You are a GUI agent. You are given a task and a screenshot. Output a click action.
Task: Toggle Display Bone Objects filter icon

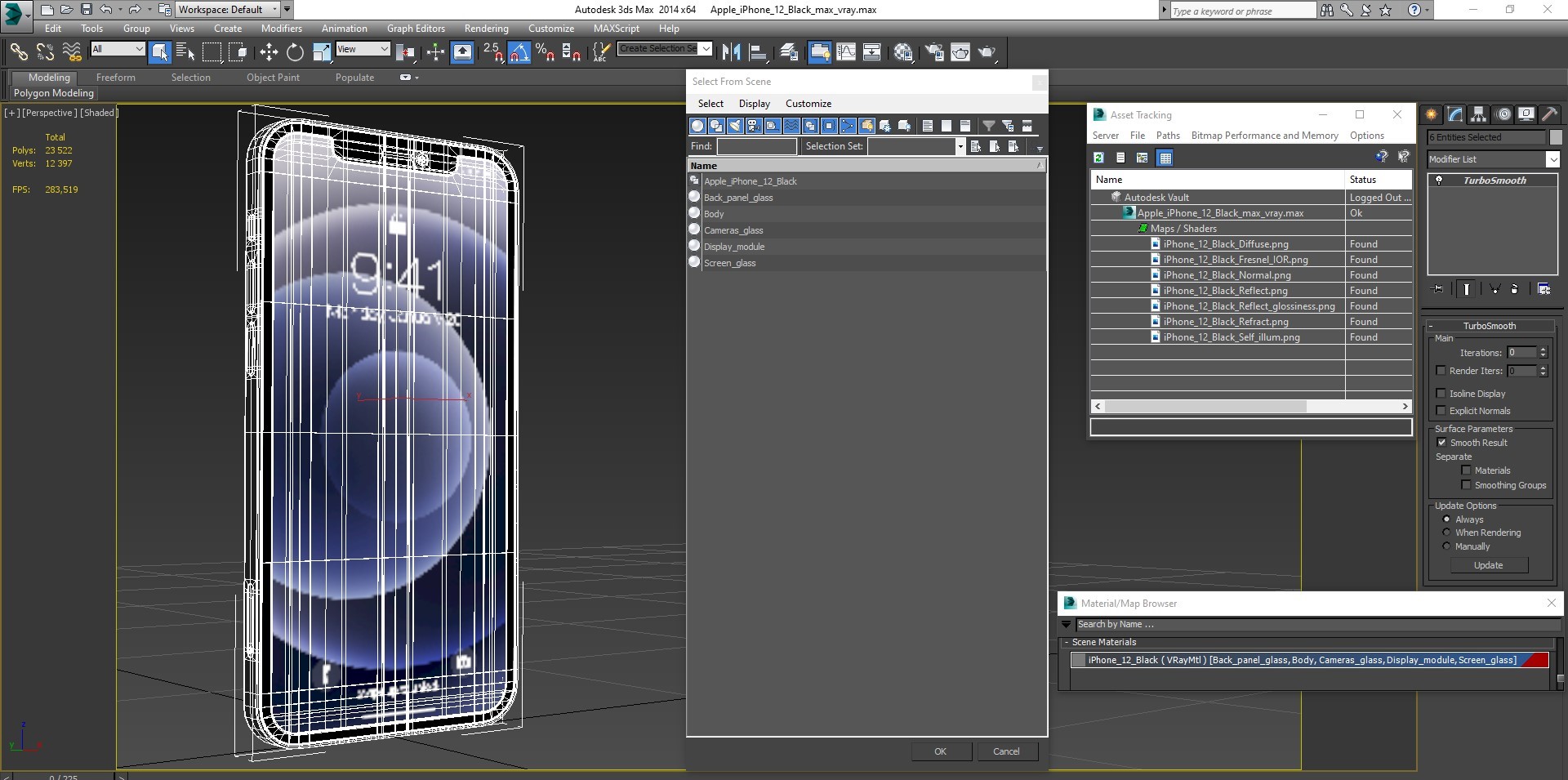point(848,126)
